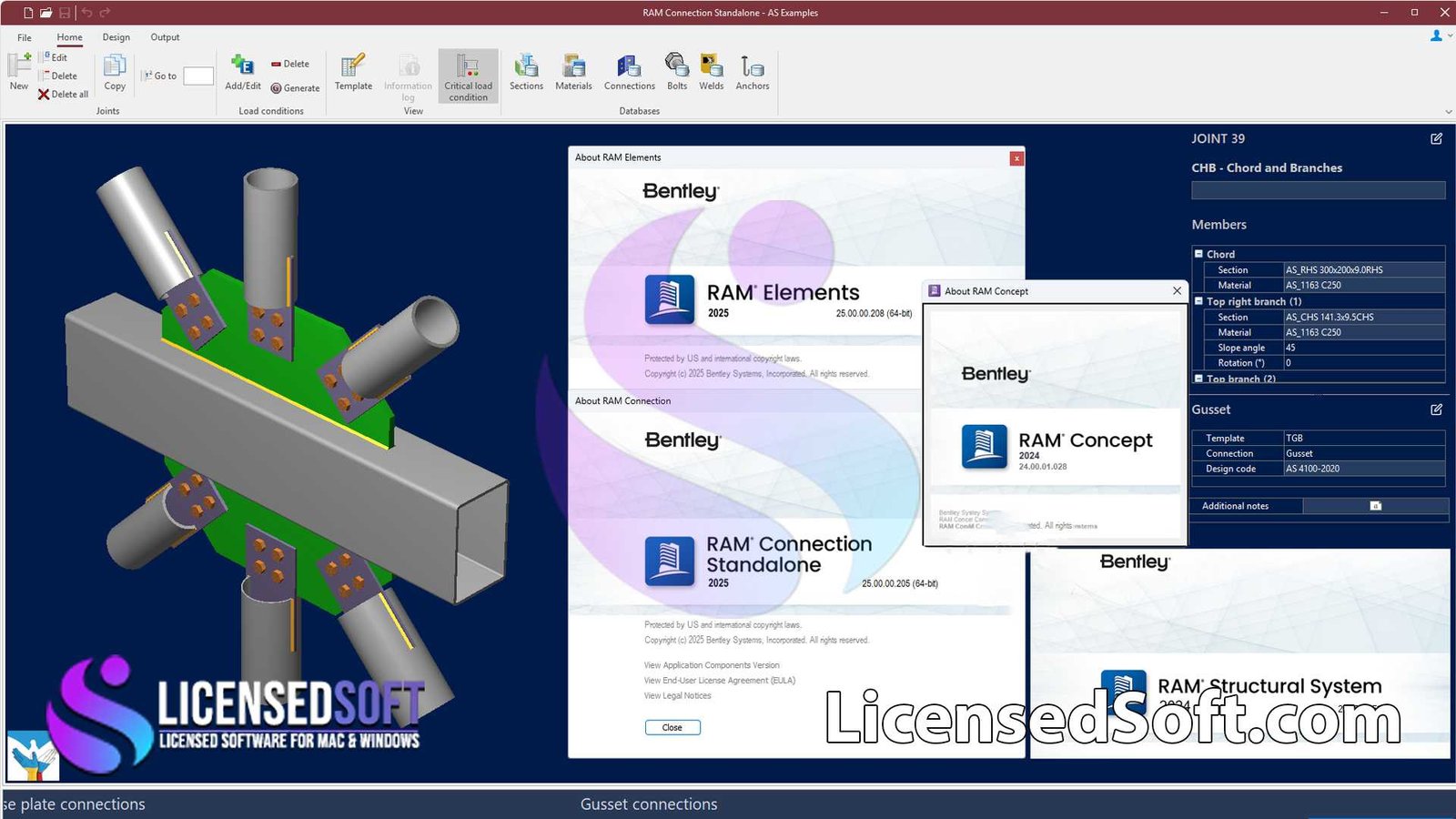Click the Go to joint number field

pos(198,76)
